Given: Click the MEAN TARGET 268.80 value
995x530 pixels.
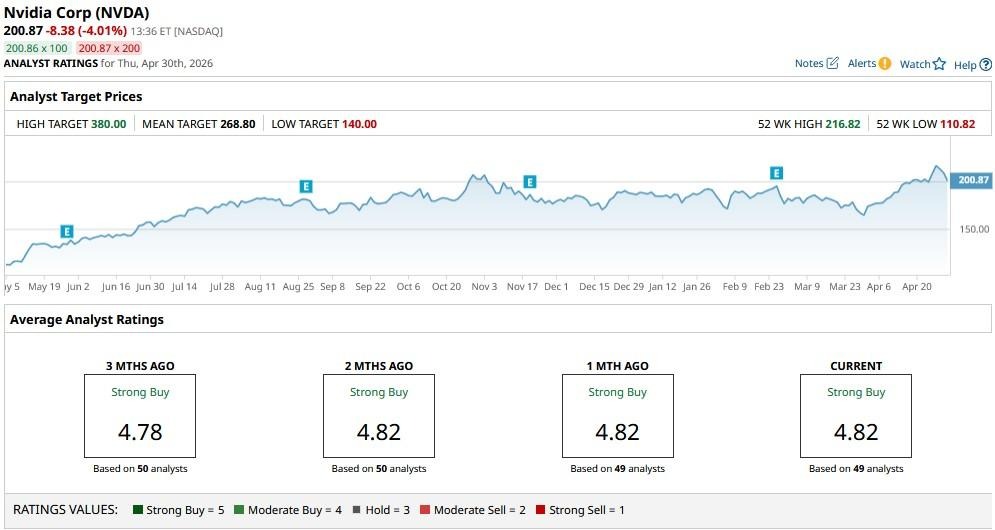Looking at the screenshot, I should (238, 124).
